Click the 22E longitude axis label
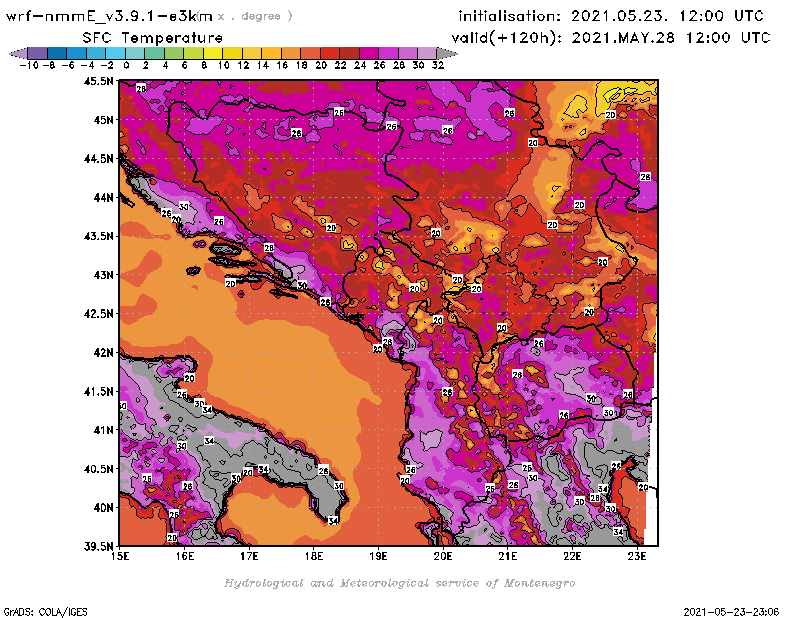The width and height of the screenshot is (800, 618). pyautogui.click(x=572, y=556)
